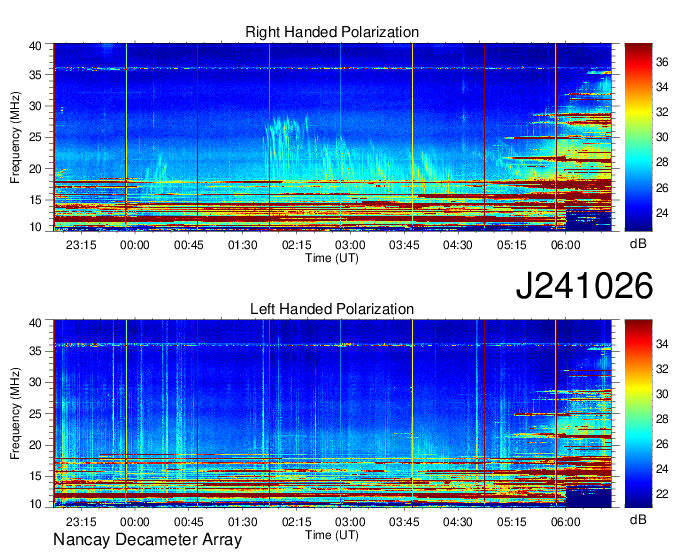This screenshot has width=680, height=552.
Task: Click the dB unit under the bottom colorbar
Action: tap(638, 520)
